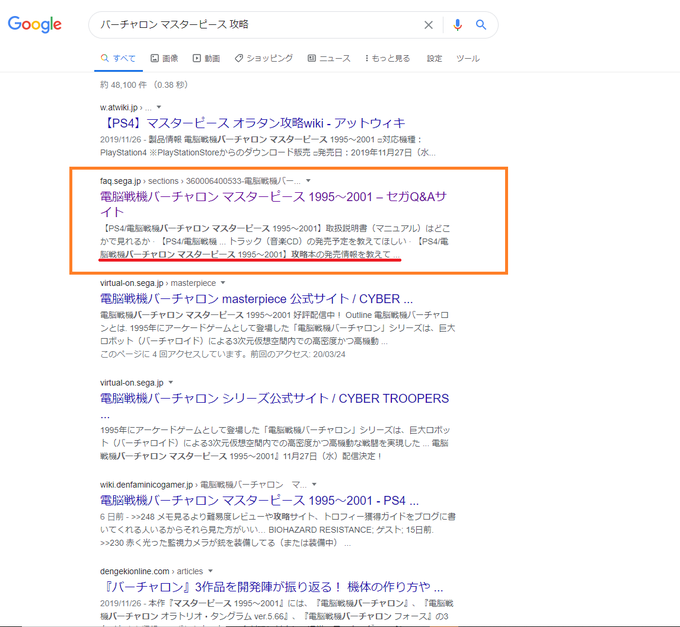Screen dimensions: 680x627
Task: Open 3作品を開発陣が振り返る dengeki article
Action: pyautogui.click(x=271, y=587)
